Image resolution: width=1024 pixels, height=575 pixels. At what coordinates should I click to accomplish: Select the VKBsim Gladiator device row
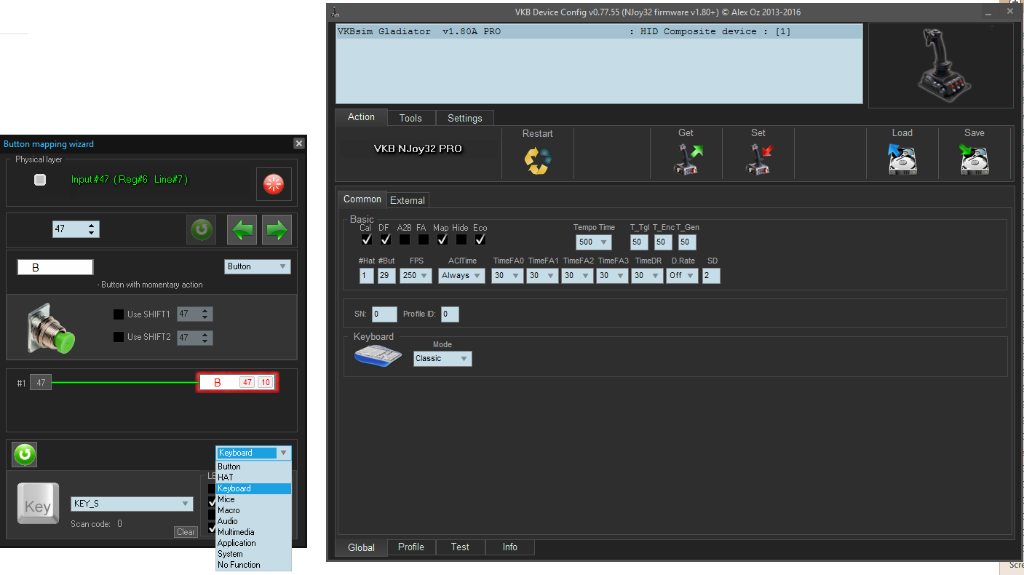coord(599,31)
